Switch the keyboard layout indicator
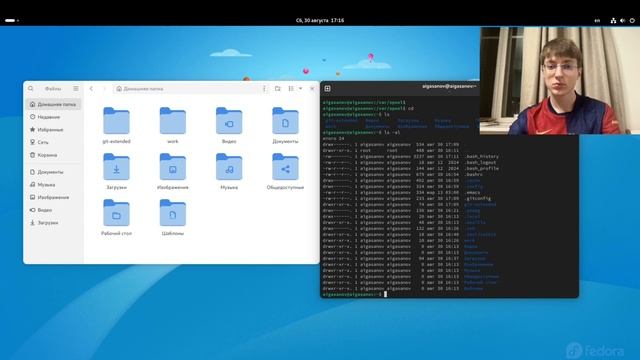The height and width of the screenshot is (360, 640). (597, 20)
